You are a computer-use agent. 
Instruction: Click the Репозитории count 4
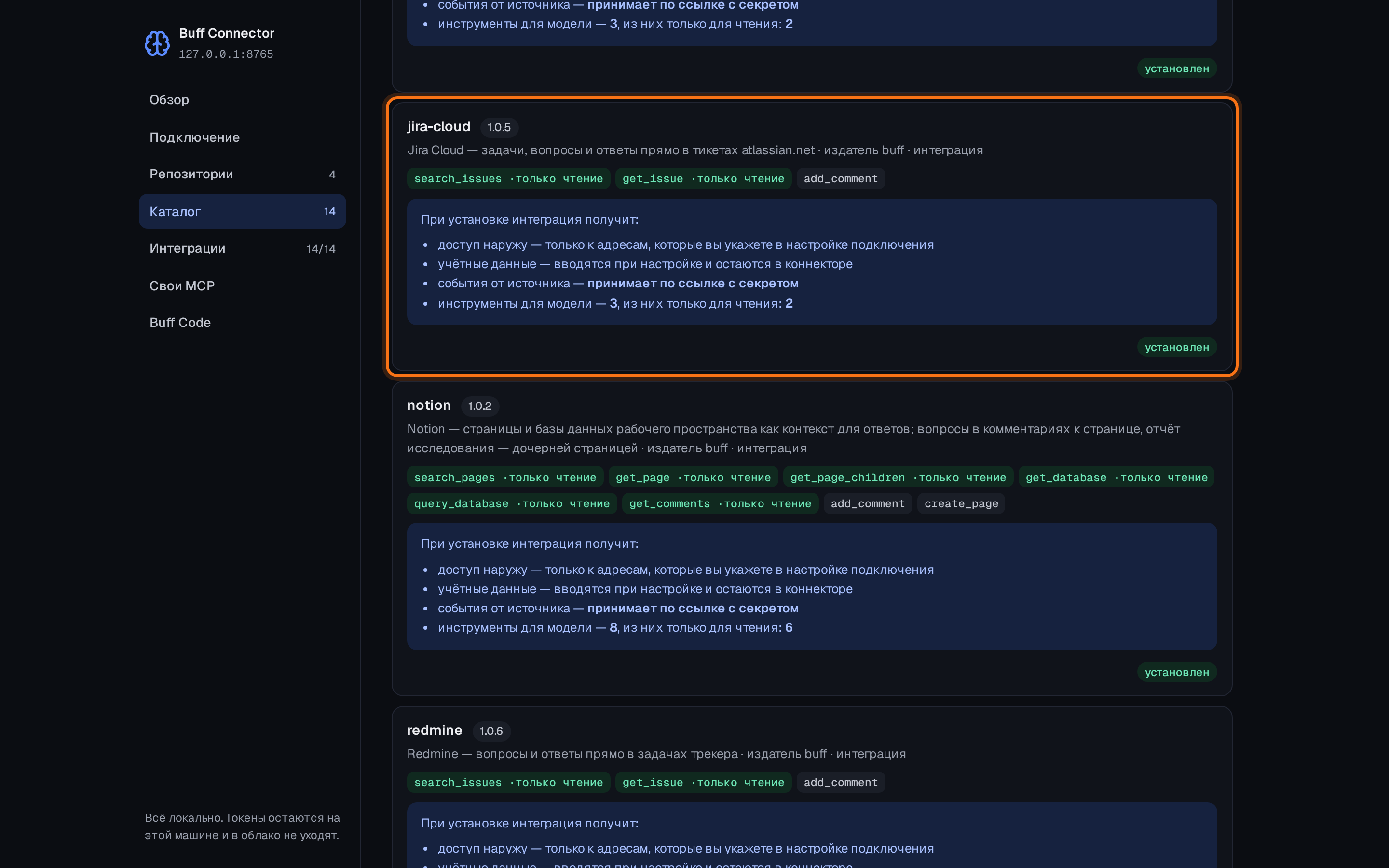(332, 175)
